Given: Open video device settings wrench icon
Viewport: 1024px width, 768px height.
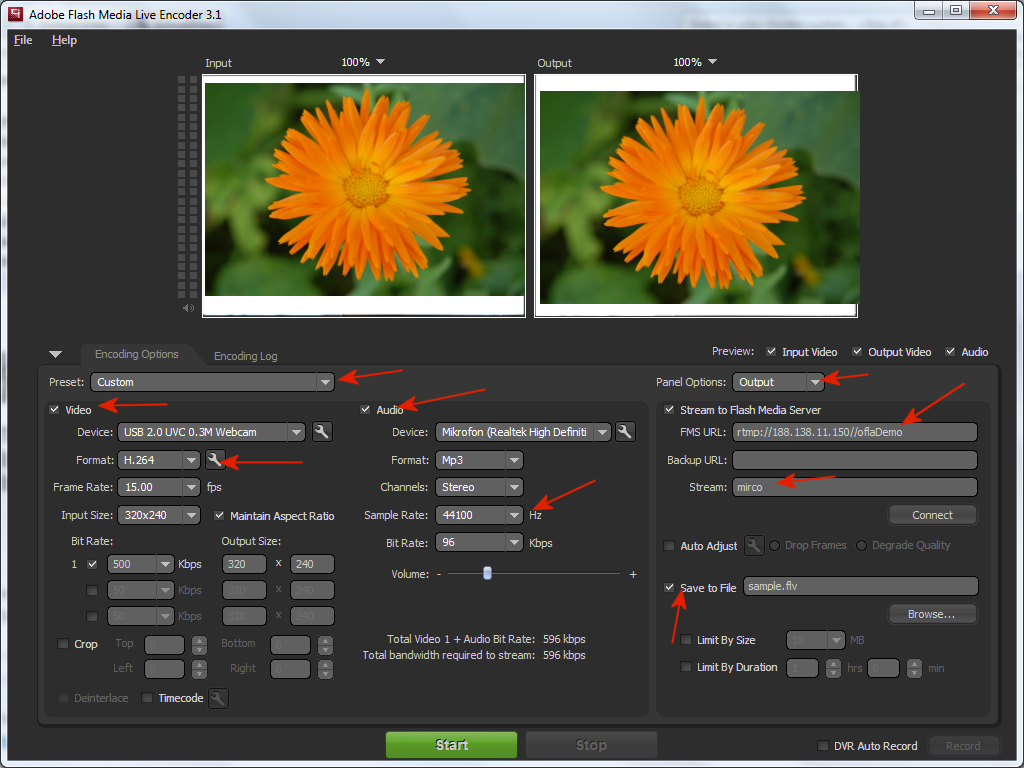Looking at the screenshot, I should coord(322,432).
